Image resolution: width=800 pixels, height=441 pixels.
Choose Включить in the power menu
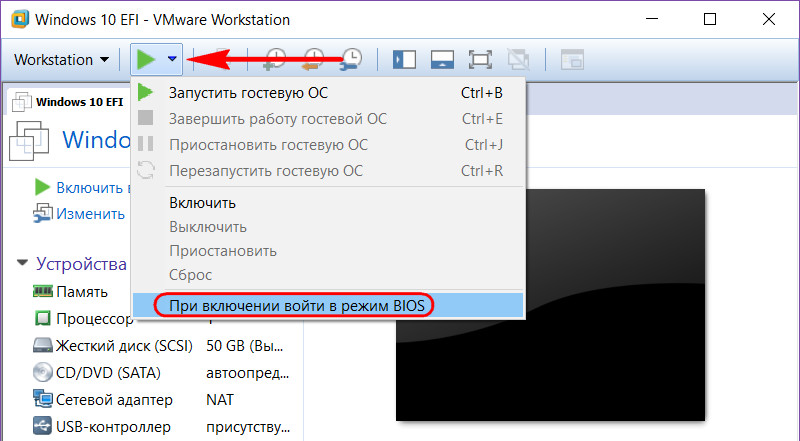click(328, 203)
